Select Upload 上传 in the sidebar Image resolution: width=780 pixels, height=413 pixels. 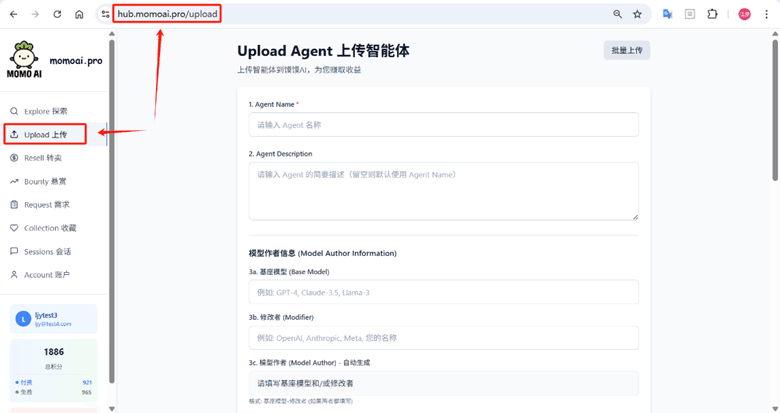(45, 134)
